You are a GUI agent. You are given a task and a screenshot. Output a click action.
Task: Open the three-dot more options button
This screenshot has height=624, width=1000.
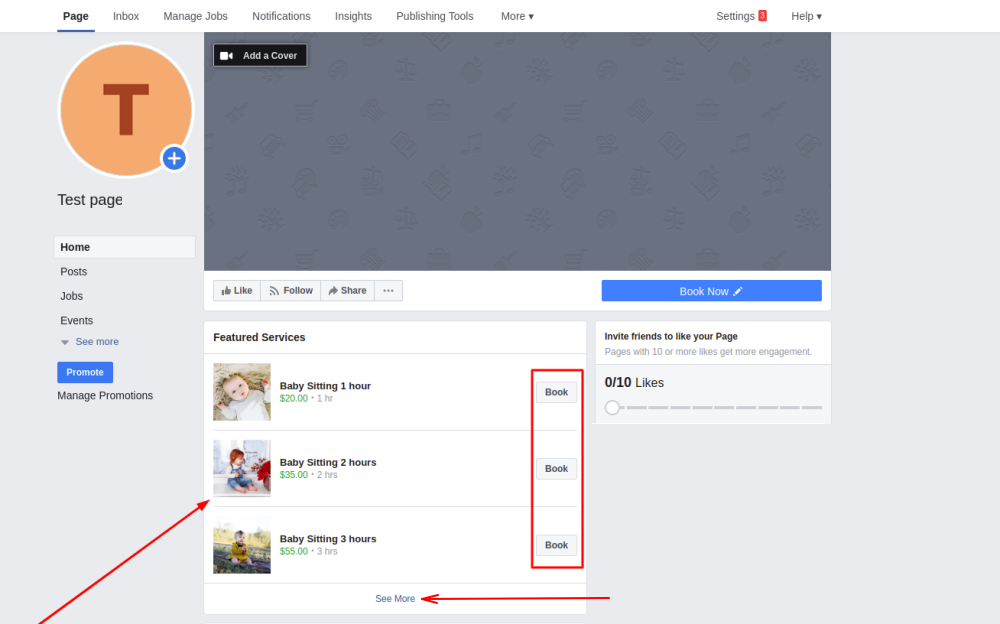388,291
